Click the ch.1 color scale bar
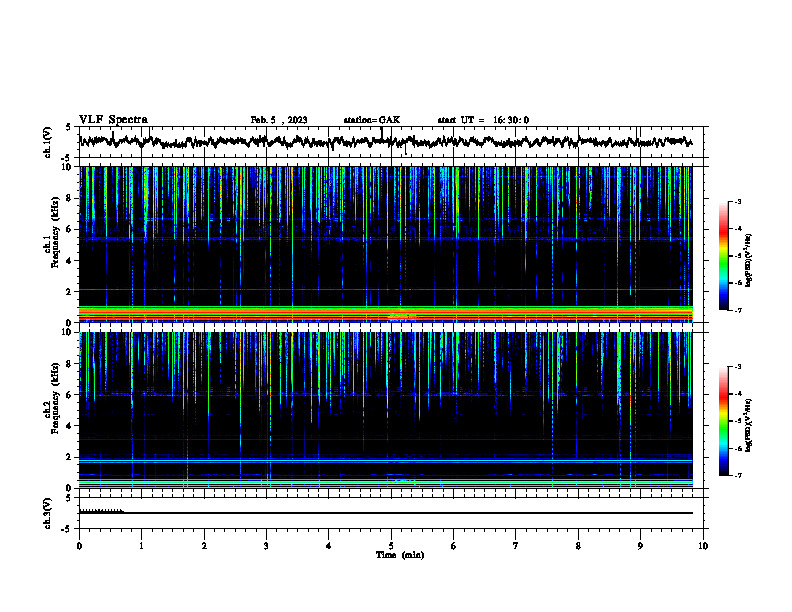Viewport: 792px width, 612px height. pyautogui.click(x=724, y=256)
